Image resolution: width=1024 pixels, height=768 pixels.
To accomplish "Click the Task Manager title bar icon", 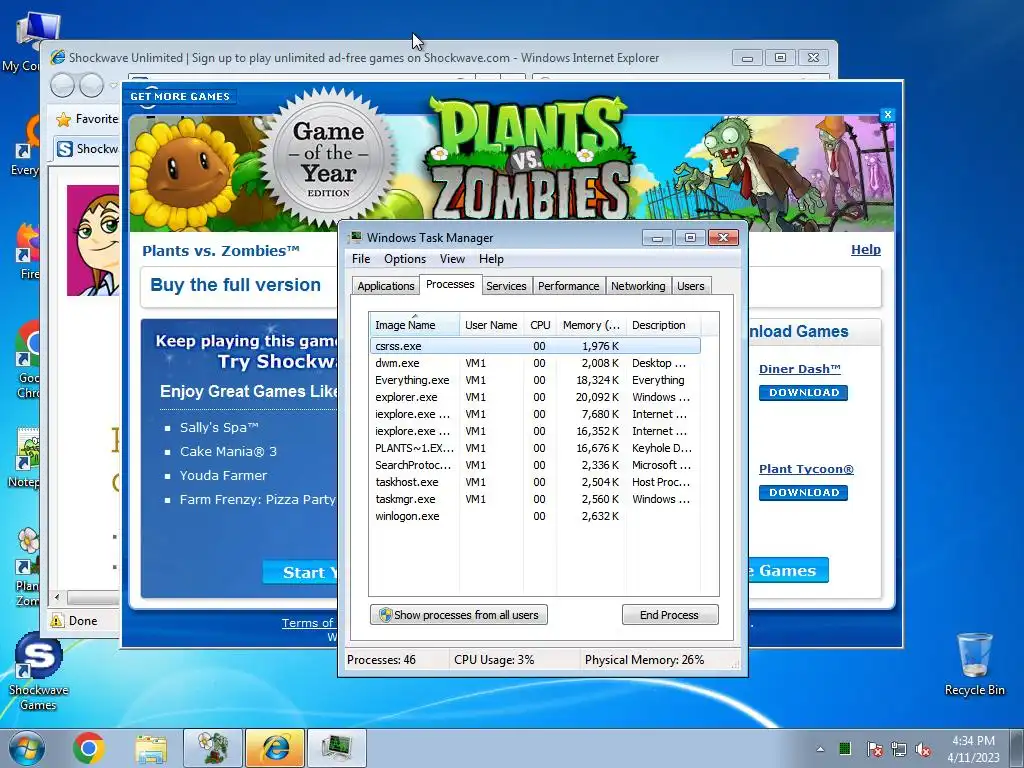I will 355,238.
